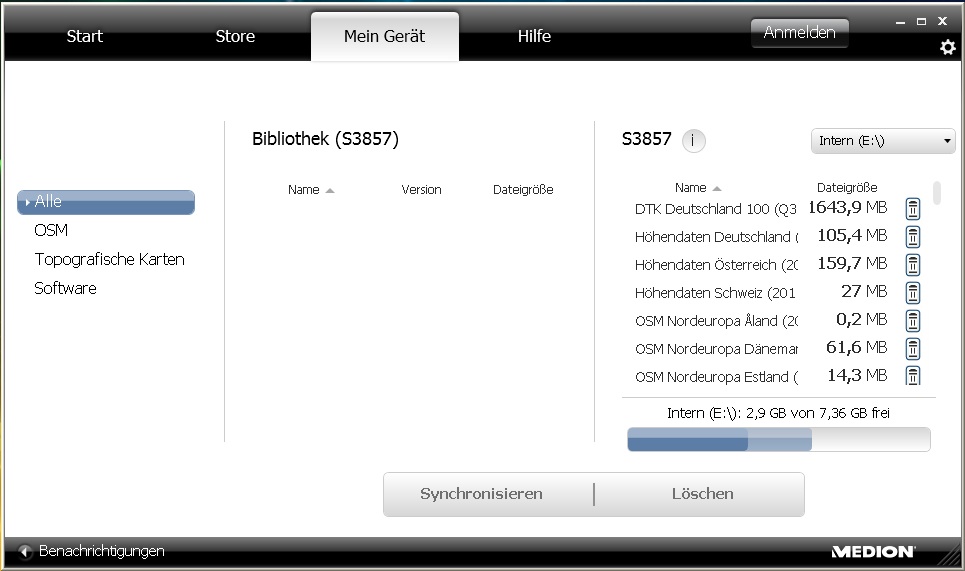Go to the Start tab
Image resolution: width=965 pixels, height=571 pixels.
(x=85, y=37)
